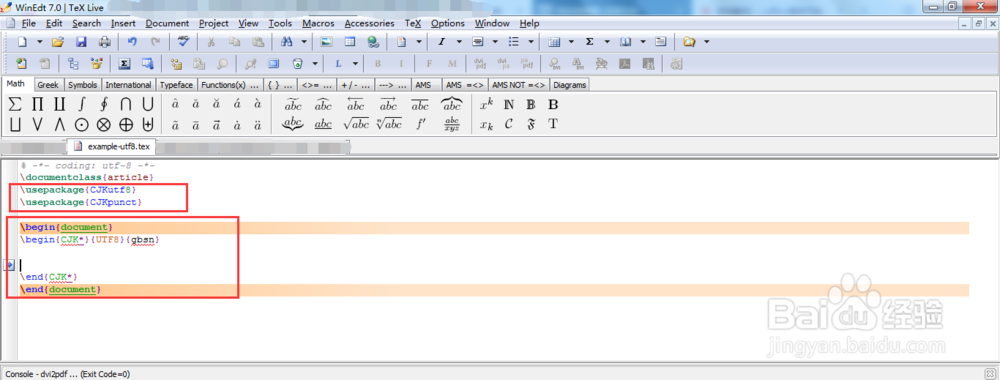Open the TeX menu
1000x380 pixels.
tap(413, 24)
